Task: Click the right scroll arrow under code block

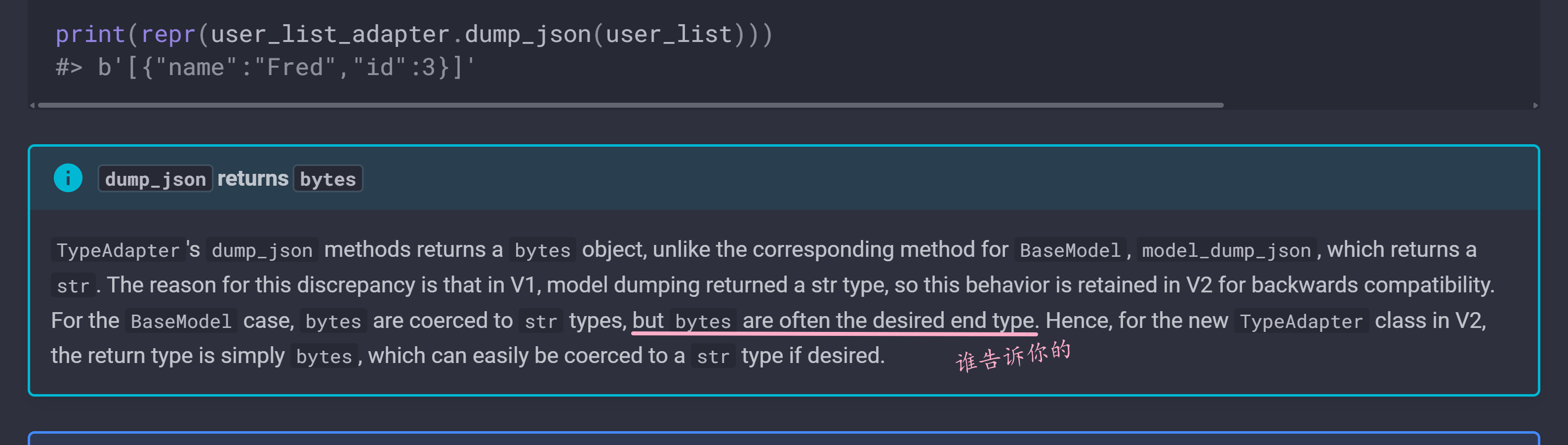Action: coord(1535,105)
